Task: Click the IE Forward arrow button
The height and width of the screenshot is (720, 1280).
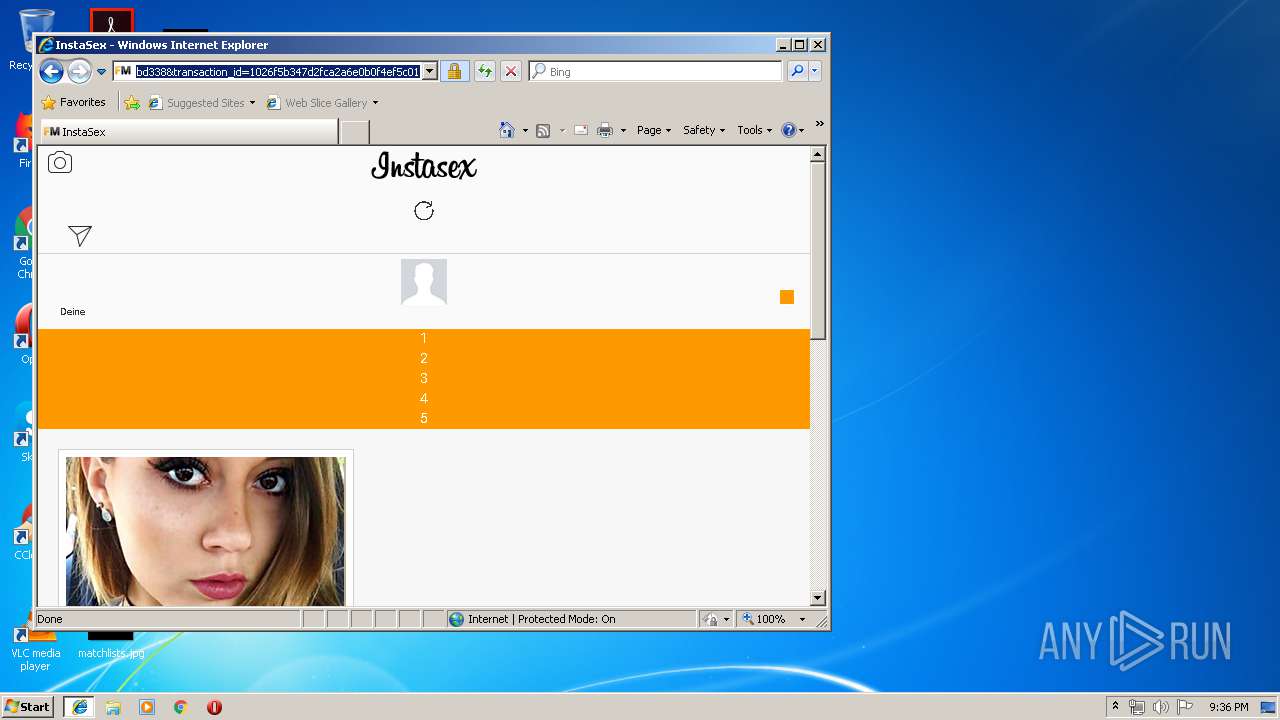Action: point(79,71)
